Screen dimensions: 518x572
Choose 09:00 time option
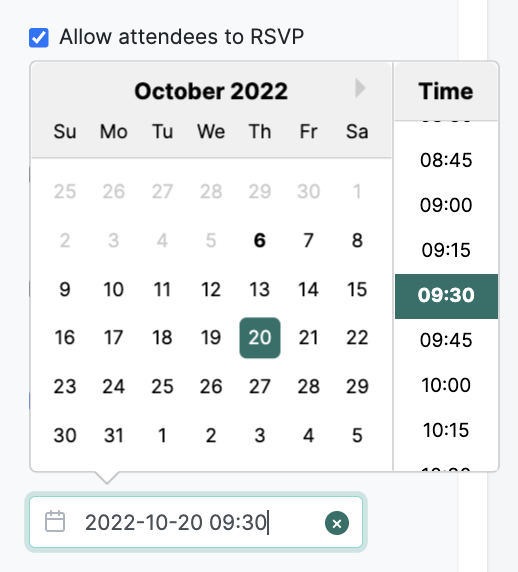pos(446,205)
